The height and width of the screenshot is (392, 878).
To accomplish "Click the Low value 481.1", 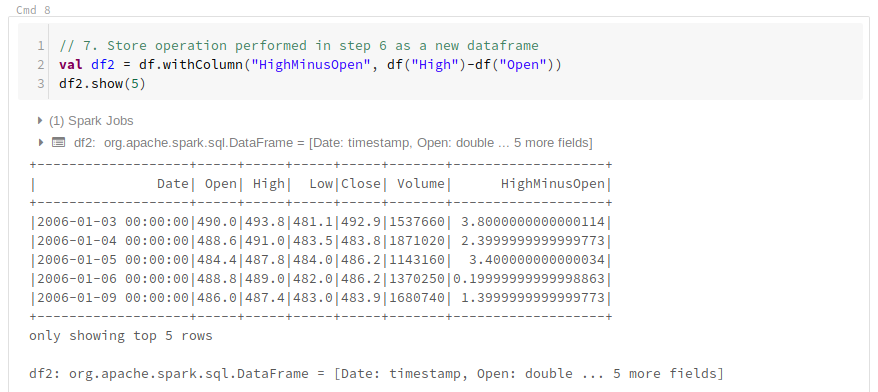I will [x=313, y=222].
